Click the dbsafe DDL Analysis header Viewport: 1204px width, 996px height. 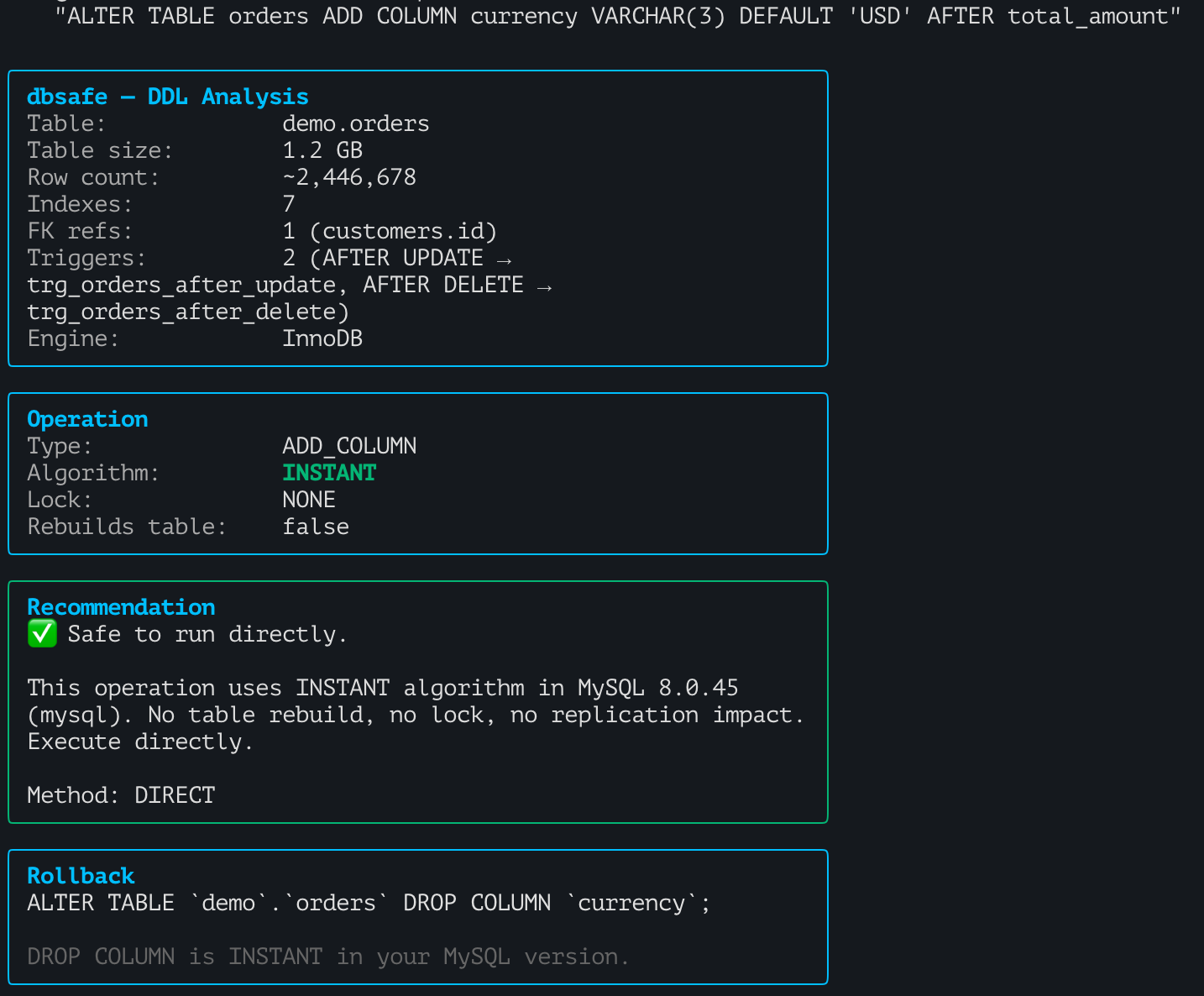(167, 96)
